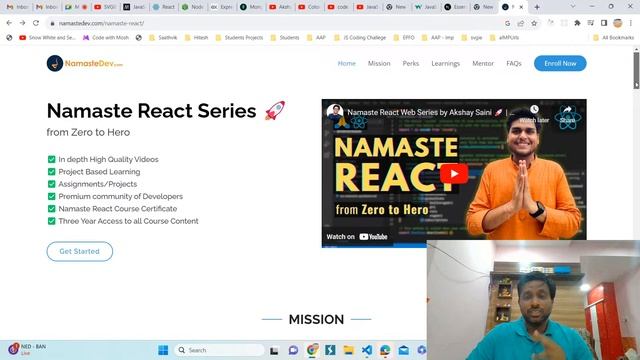Go to the Mission nav item
This screenshot has width=640, height=360.
[379, 63]
